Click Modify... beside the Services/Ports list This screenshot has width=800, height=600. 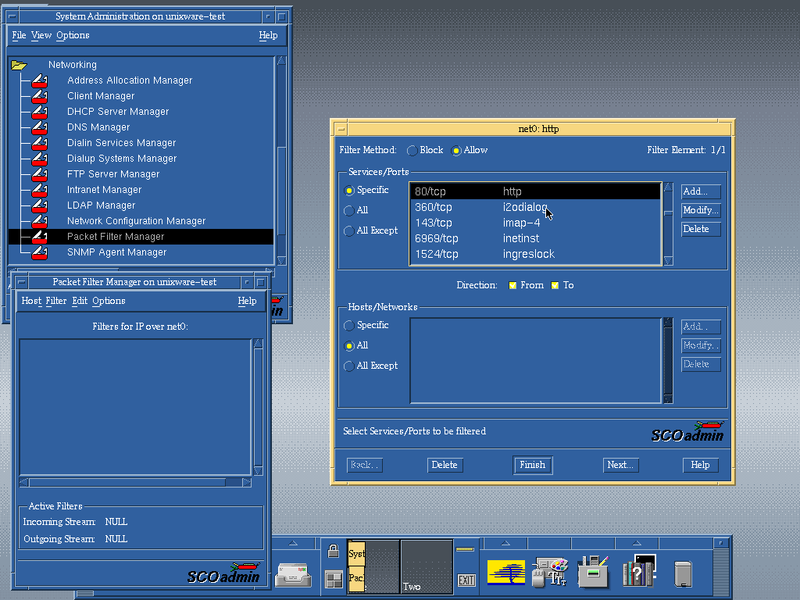tap(701, 210)
